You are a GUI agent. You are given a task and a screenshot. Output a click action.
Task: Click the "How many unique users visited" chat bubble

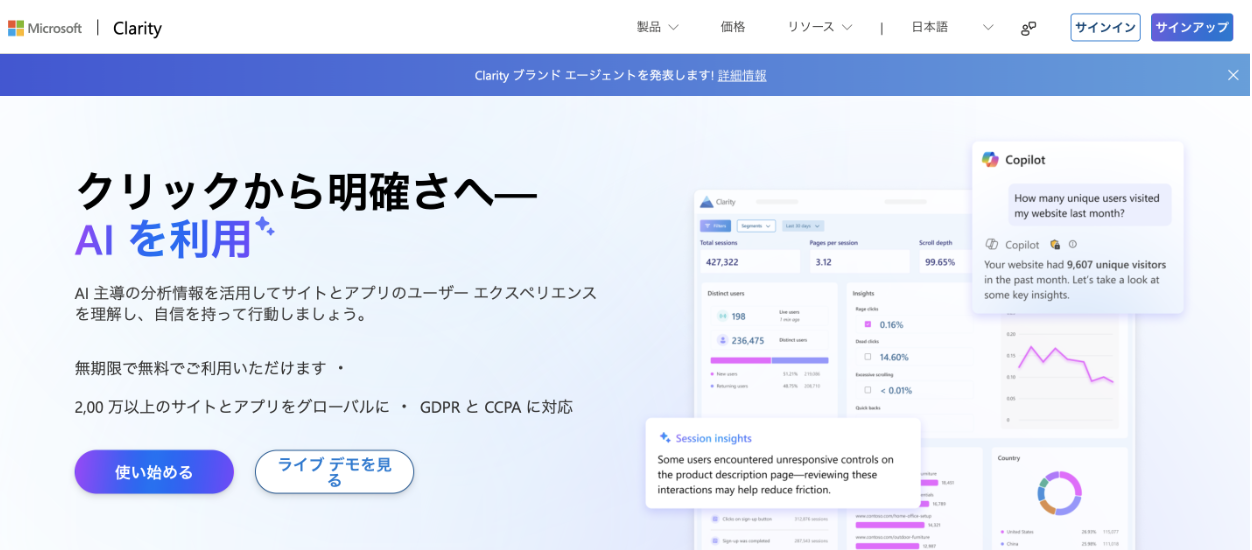click(1089, 205)
